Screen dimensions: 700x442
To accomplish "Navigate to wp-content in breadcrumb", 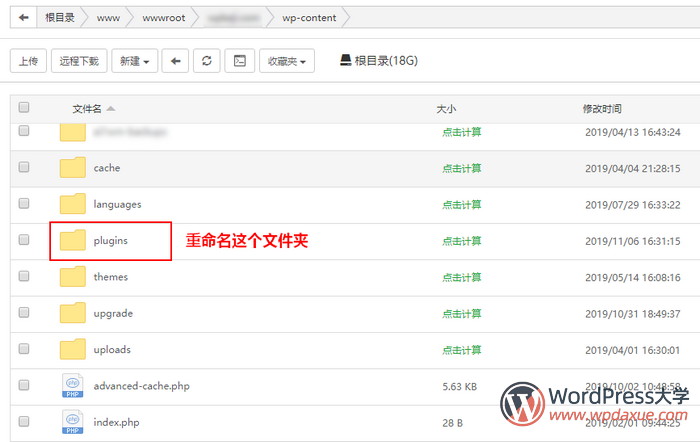I will pos(309,18).
